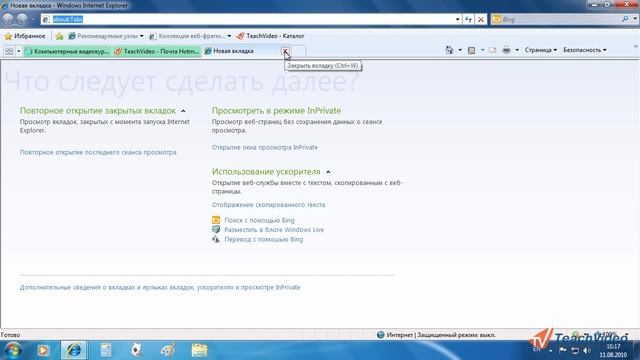Image resolution: width=640 pixels, height=360 pixels.
Task: Click the Готово status text
Action: coord(11,335)
